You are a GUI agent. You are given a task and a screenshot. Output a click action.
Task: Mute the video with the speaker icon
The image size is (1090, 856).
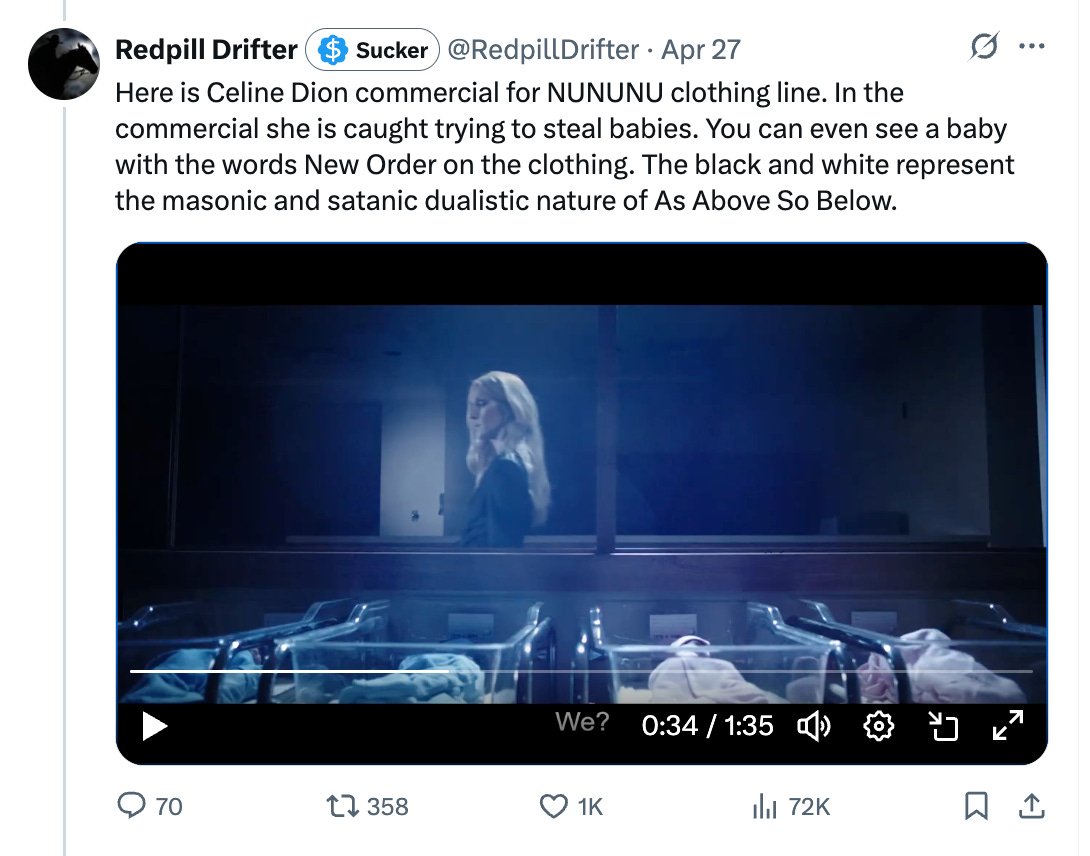(x=814, y=726)
